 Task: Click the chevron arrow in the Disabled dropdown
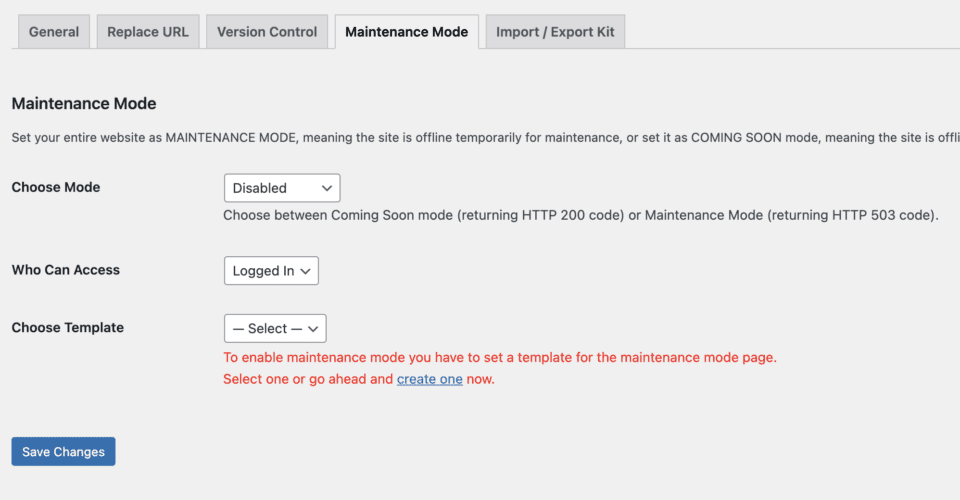pos(326,188)
